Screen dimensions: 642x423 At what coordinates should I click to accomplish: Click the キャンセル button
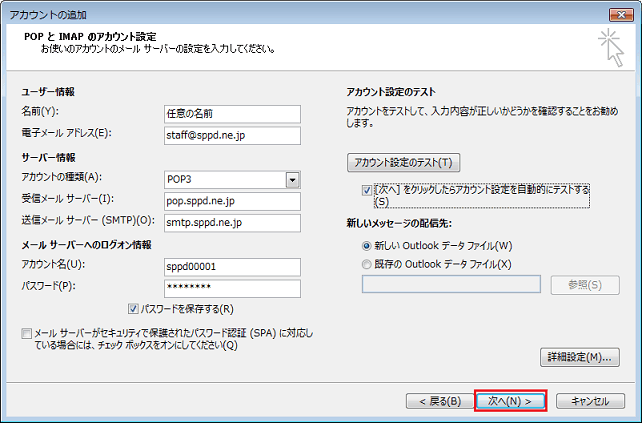click(590, 401)
